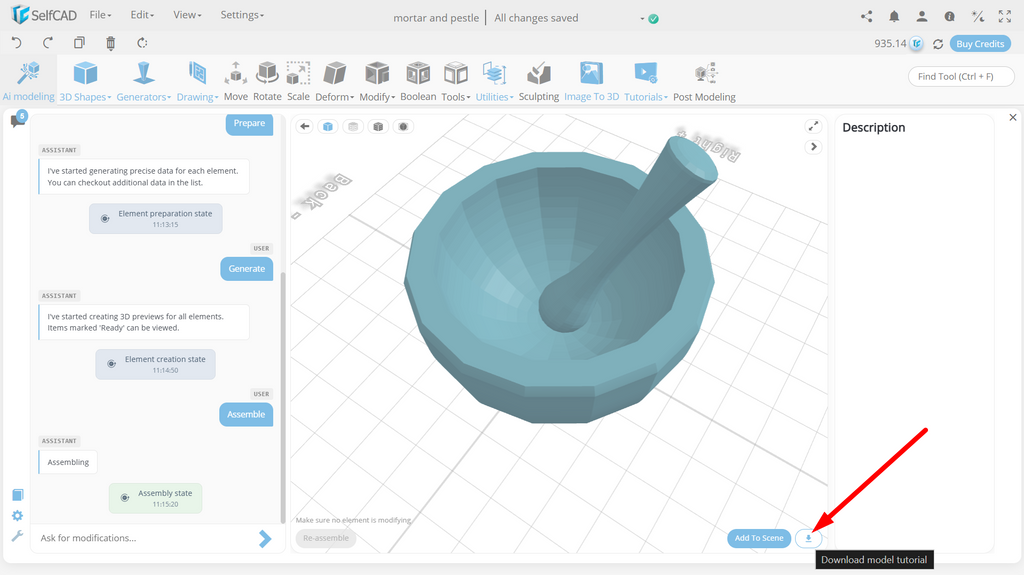Open the Tutorials dropdown
The width and height of the screenshot is (1024, 575).
point(646,81)
